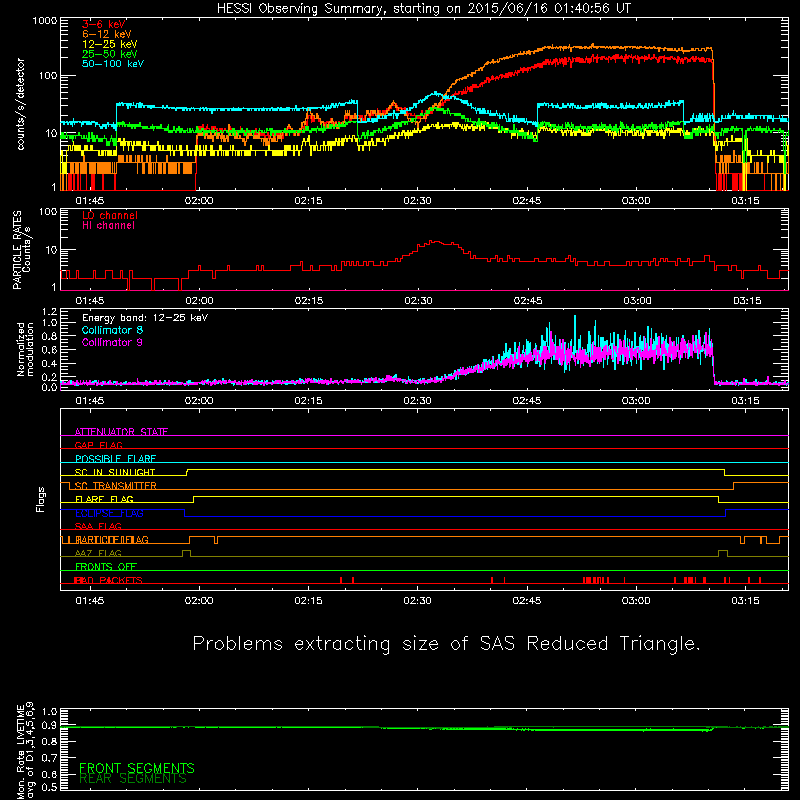Click the orange PARTICLE FLAG label

(112, 540)
